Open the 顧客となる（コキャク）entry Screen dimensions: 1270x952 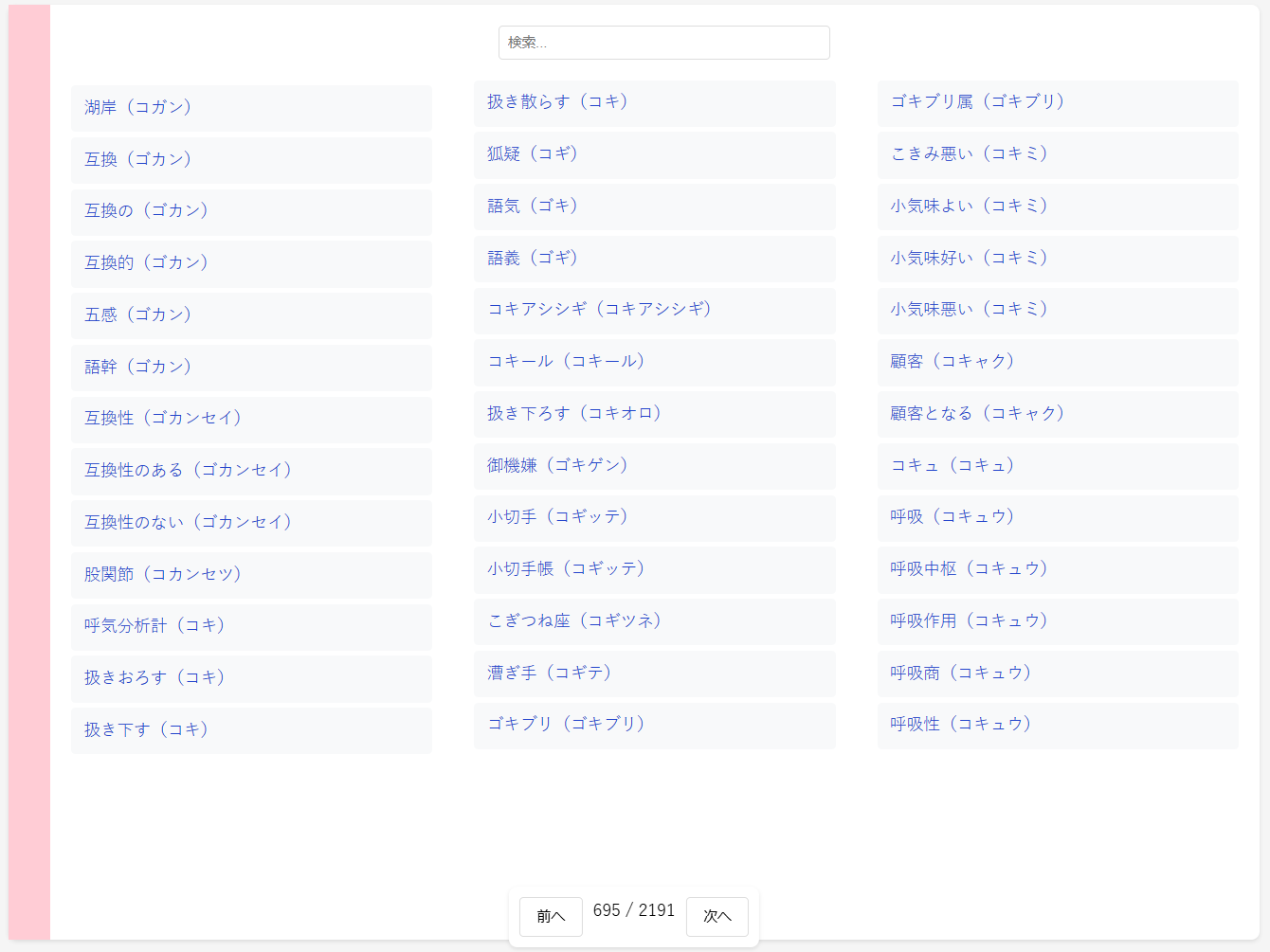(x=1058, y=414)
